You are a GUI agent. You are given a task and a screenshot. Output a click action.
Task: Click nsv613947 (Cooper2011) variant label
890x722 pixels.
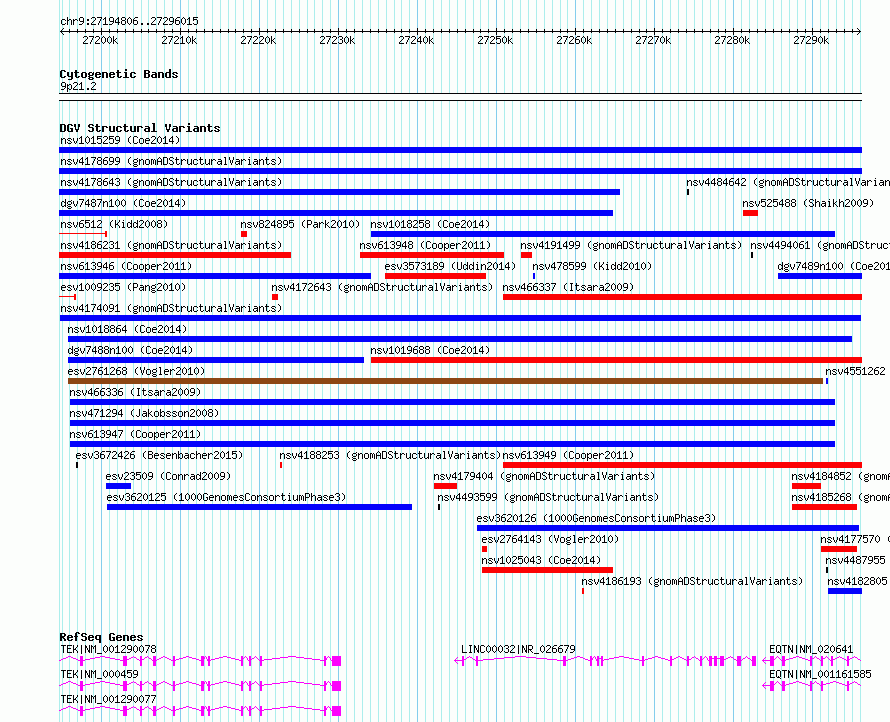[x=135, y=434]
